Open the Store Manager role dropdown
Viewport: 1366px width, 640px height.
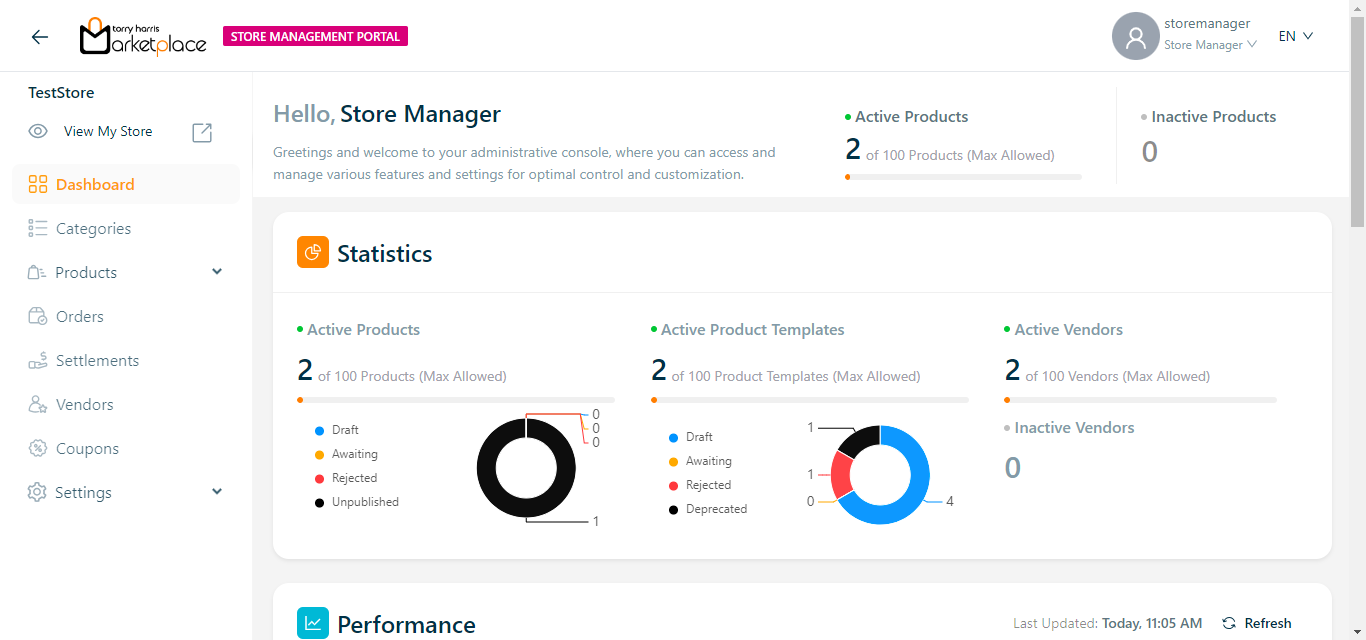point(1209,45)
